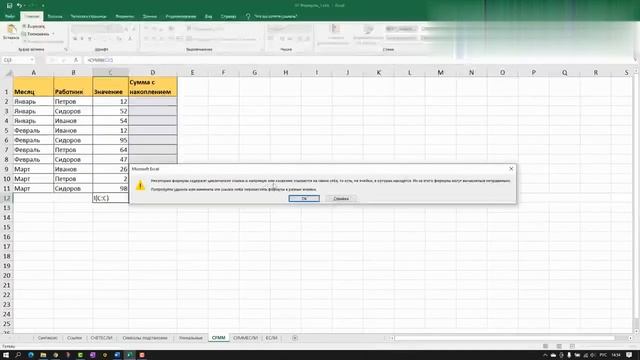Open the Формулы ribbon tab
The width and height of the screenshot is (640, 360).
[124, 16]
